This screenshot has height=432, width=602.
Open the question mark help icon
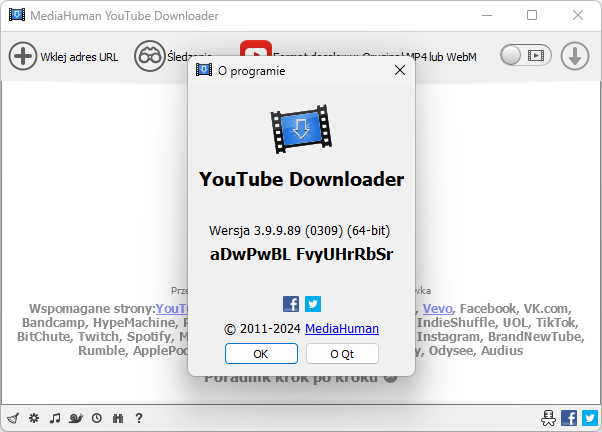click(139, 418)
